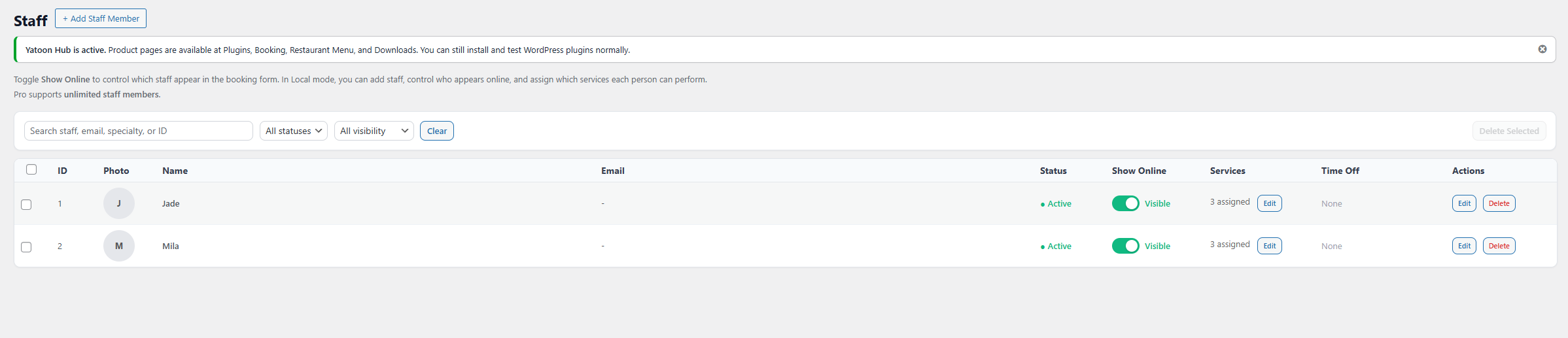Click Jade's avatar photo circle
Image resolution: width=1568 pixels, height=338 pixels.
(119, 203)
